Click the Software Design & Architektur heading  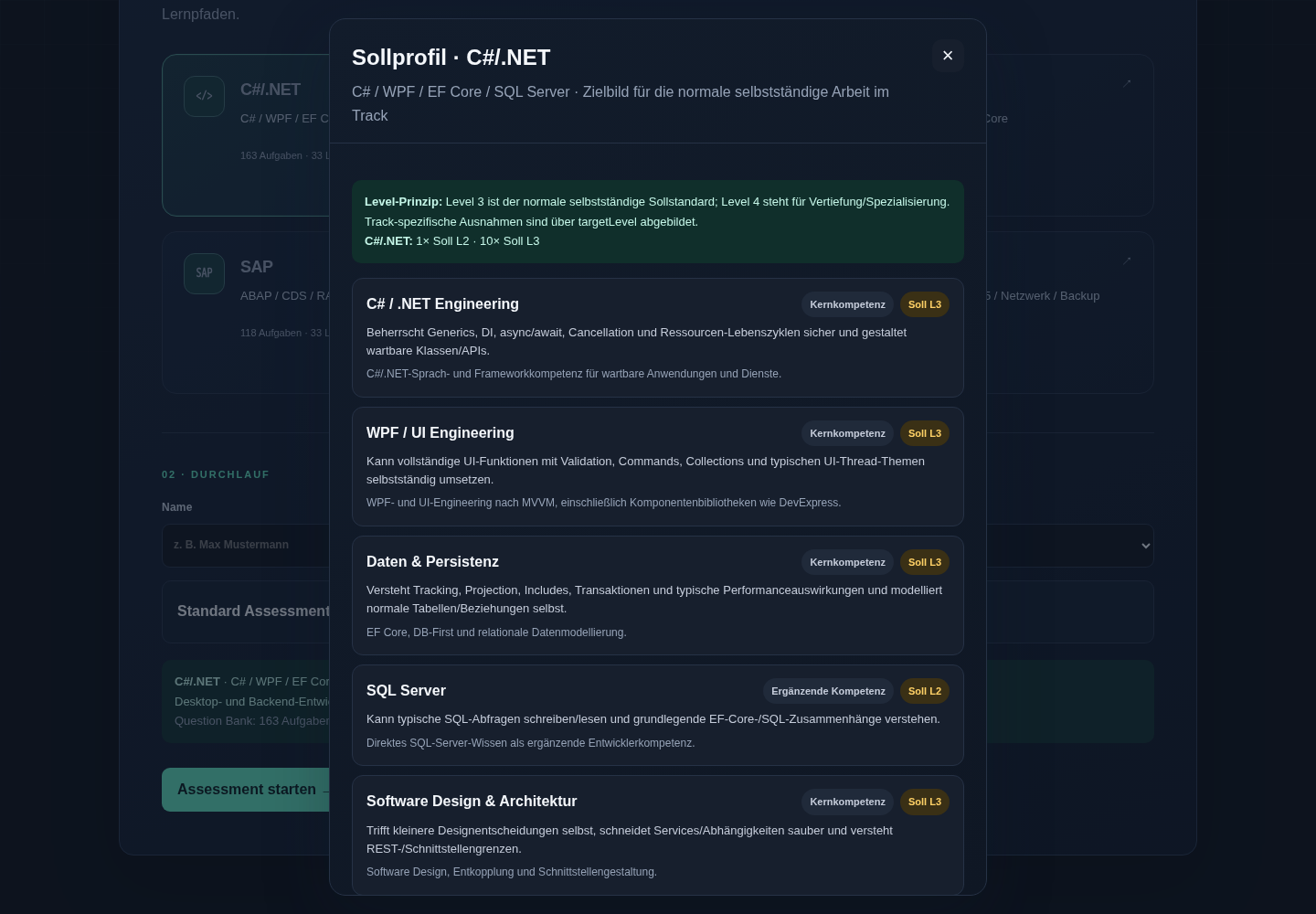point(472,802)
